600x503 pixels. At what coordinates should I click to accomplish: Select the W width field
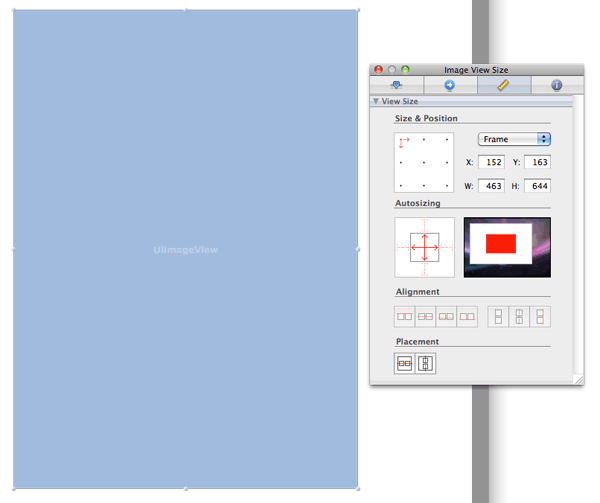(x=491, y=186)
